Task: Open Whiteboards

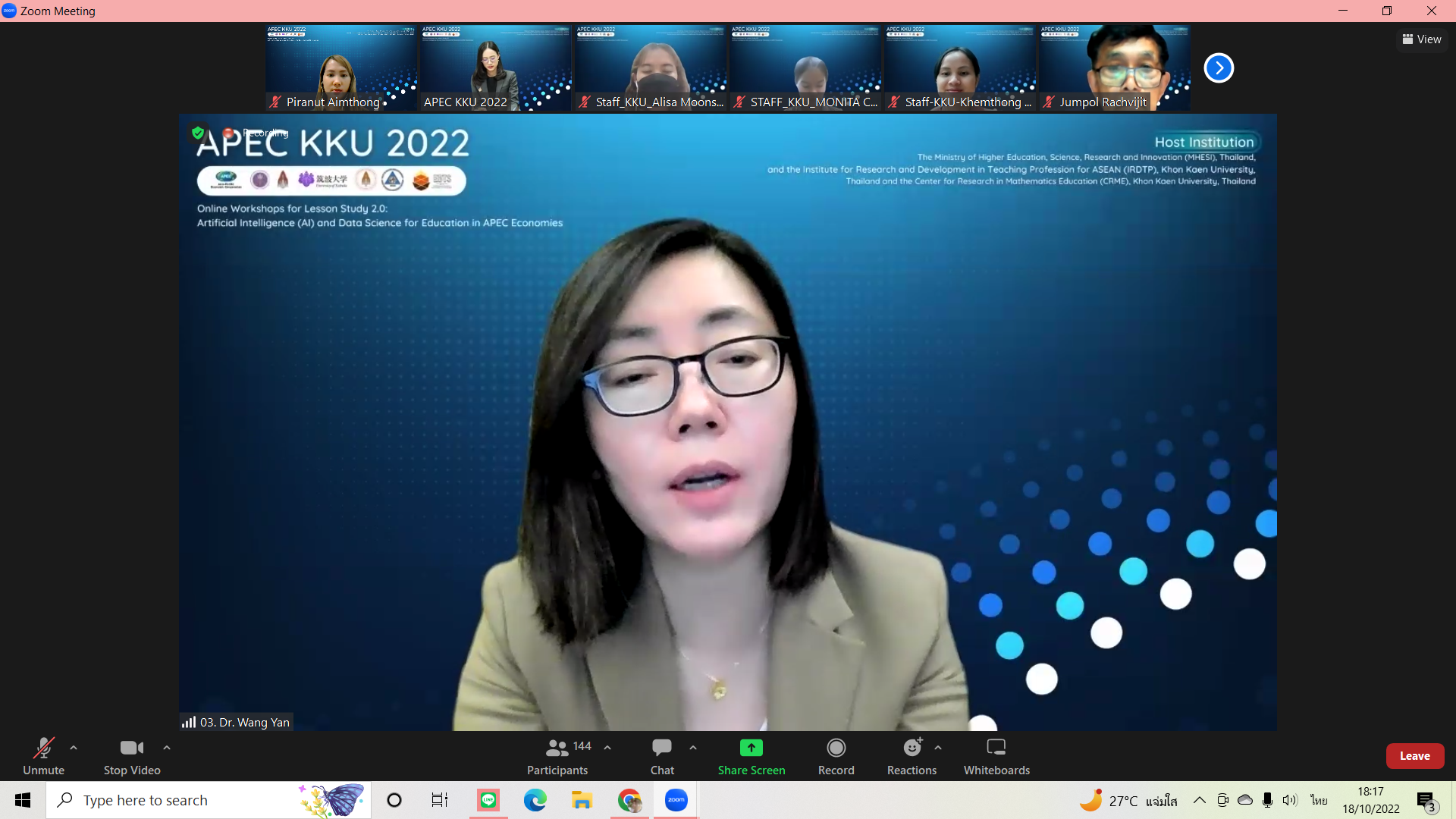Action: click(x=996, y=757)
